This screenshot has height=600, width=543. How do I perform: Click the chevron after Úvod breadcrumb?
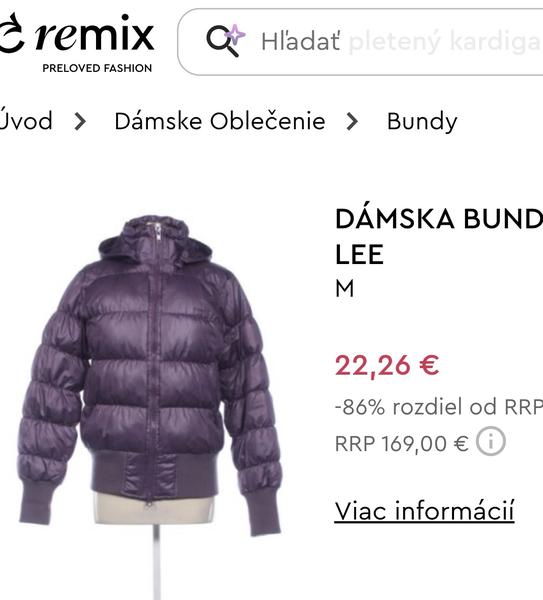click(x=80, y=122)
